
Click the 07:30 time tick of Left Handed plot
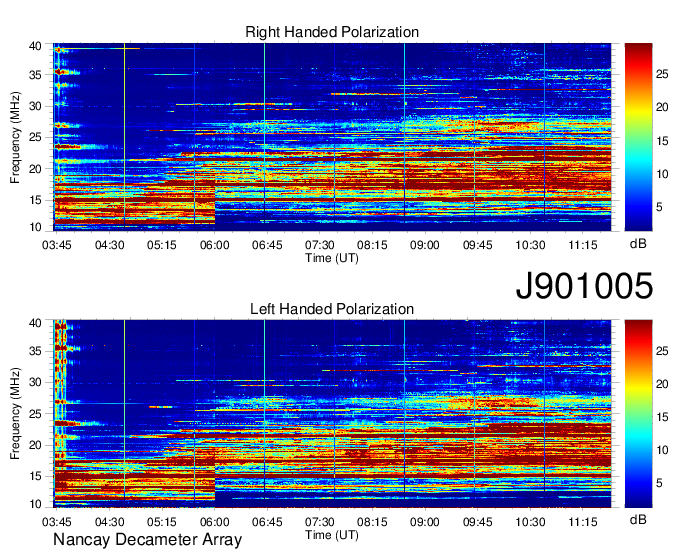pyautogui.click(x=320, y=522)
